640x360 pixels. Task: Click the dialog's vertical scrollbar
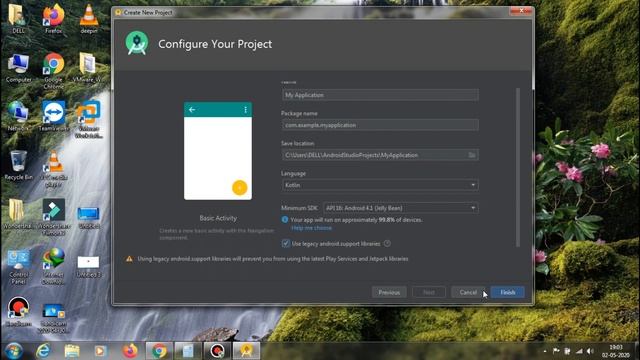518,167
